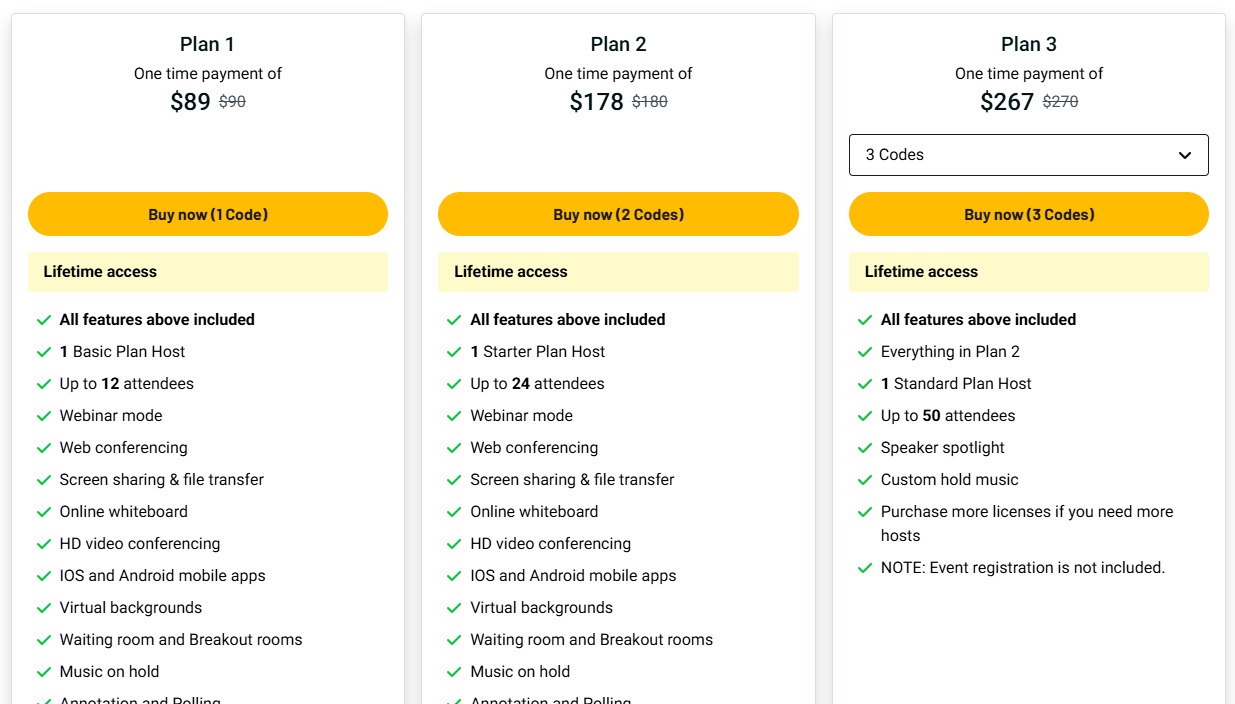This screenshot has height=704, width=1235.
Task: Click strikethrough $90 price in Plan 1
Action: point(232,102)
